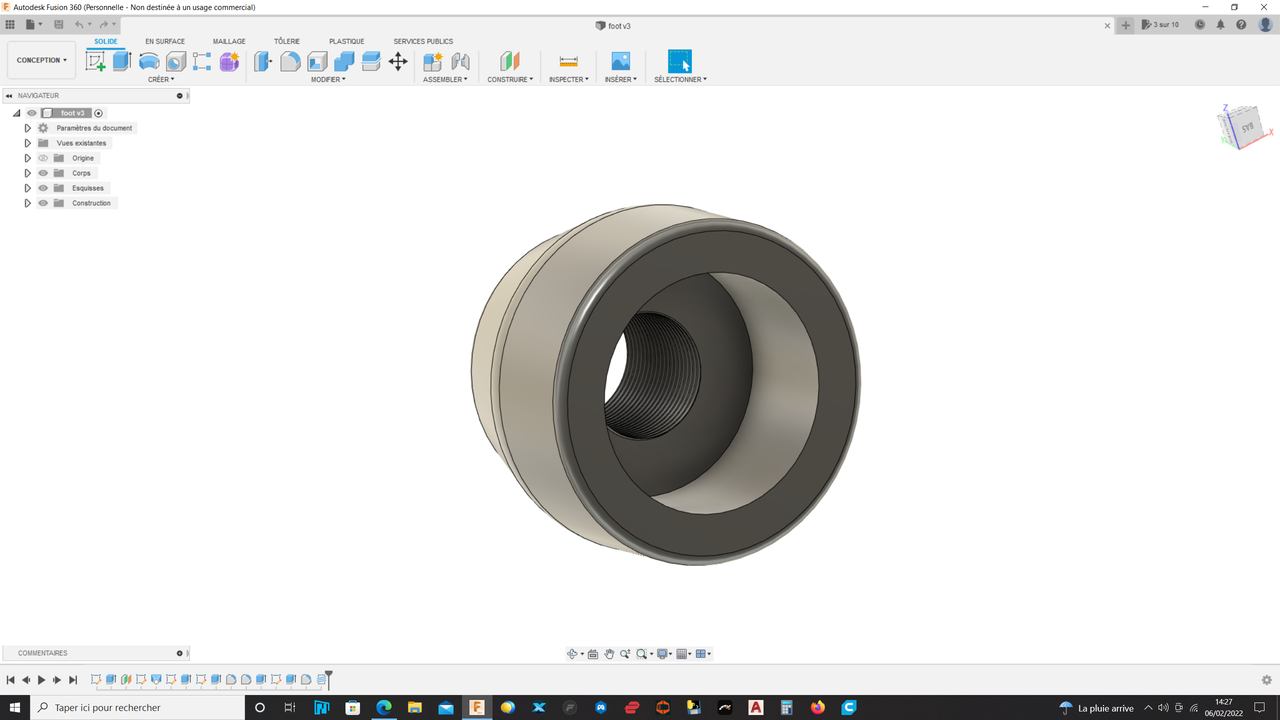Select the Offset Face tool
This screenshot has width=1280, height=720.
pyautogui.click(x=371, y=61)
